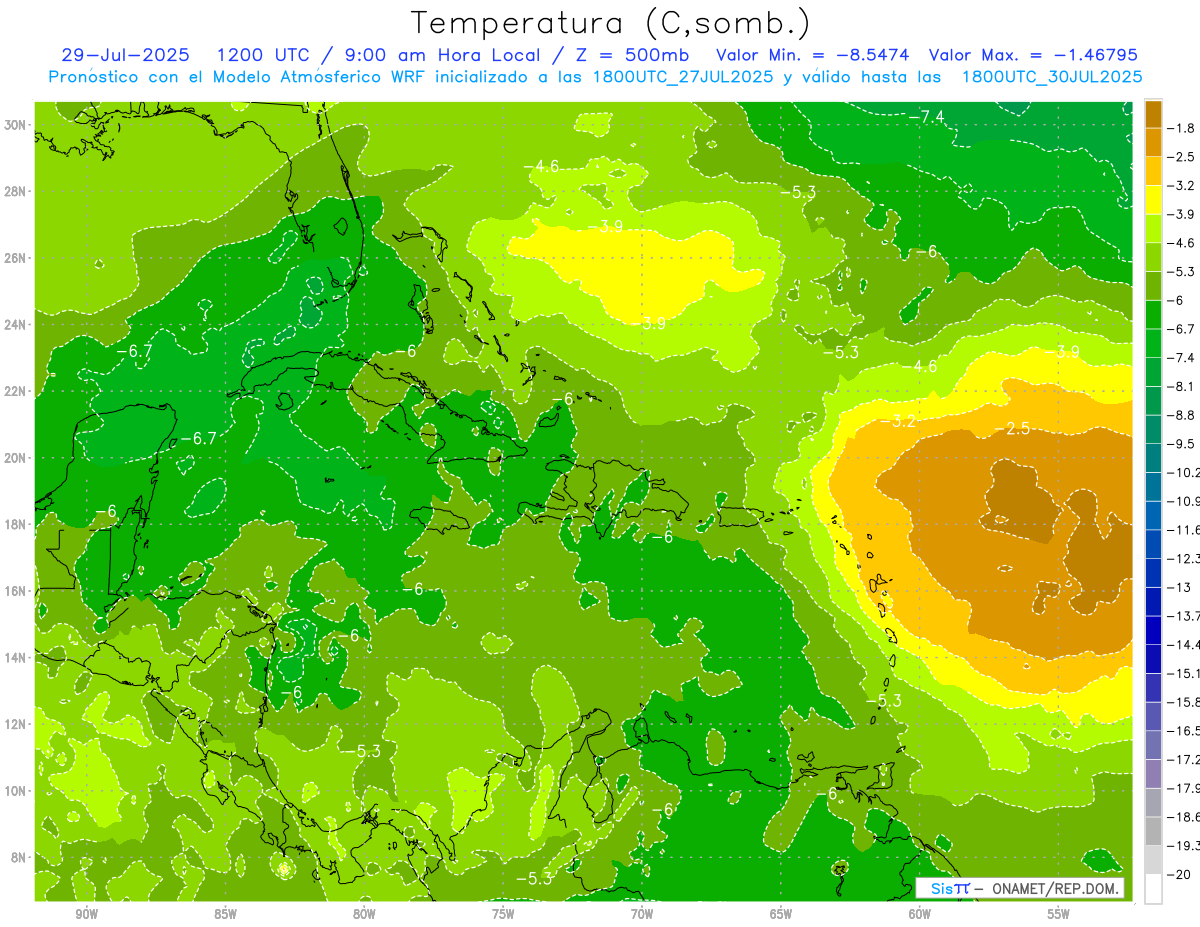Viewport: 1200px width, 927px height.
Task: Click the colorbar label '-15.8'
Action: coord(1184,702)
